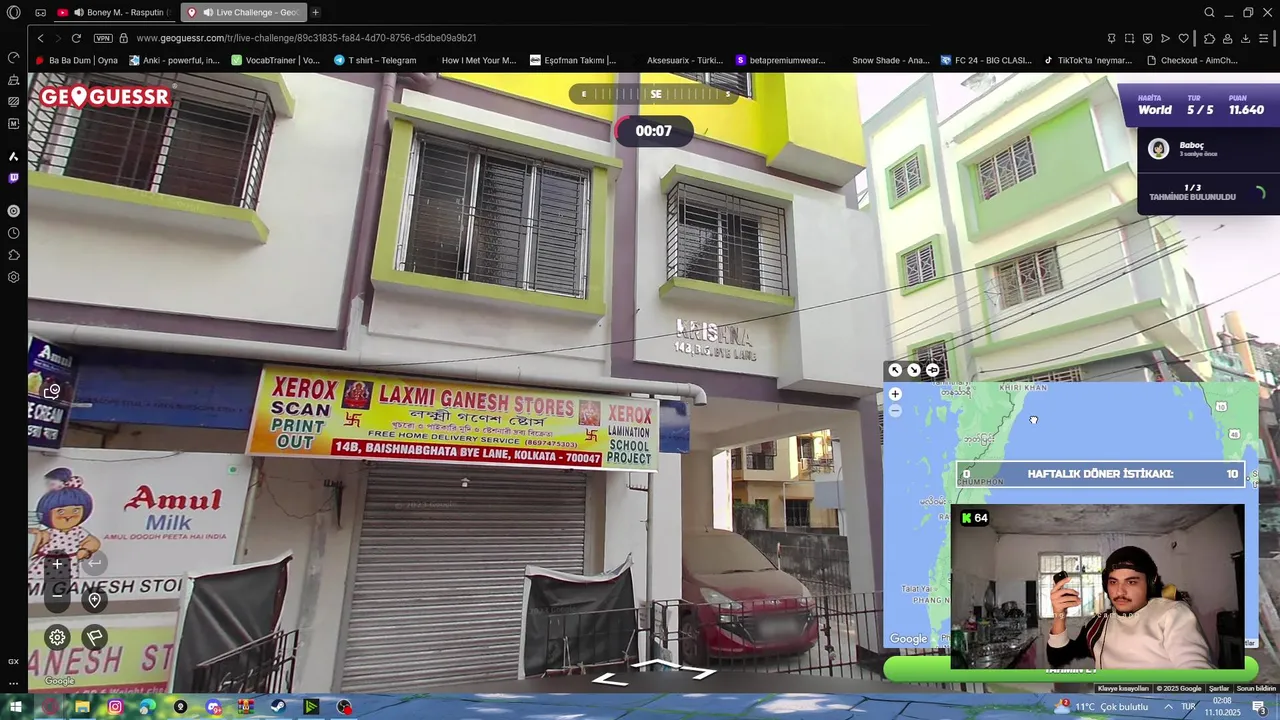This screenshot has width=1280, height=720.
Task: Open the Checkout - AimCh bookmark
Action: coord(1192,60)
